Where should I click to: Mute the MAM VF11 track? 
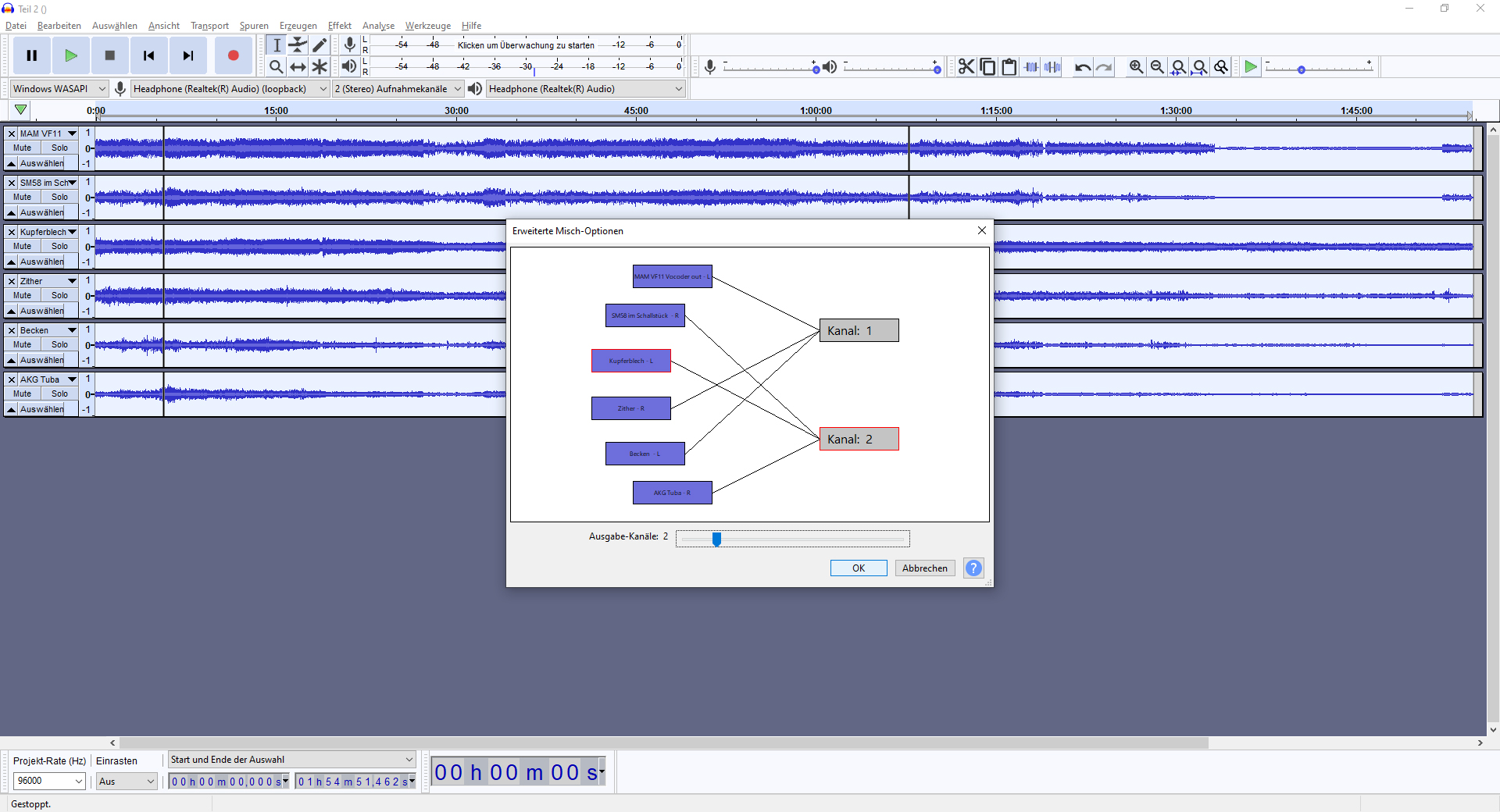[x=23, y=148]
